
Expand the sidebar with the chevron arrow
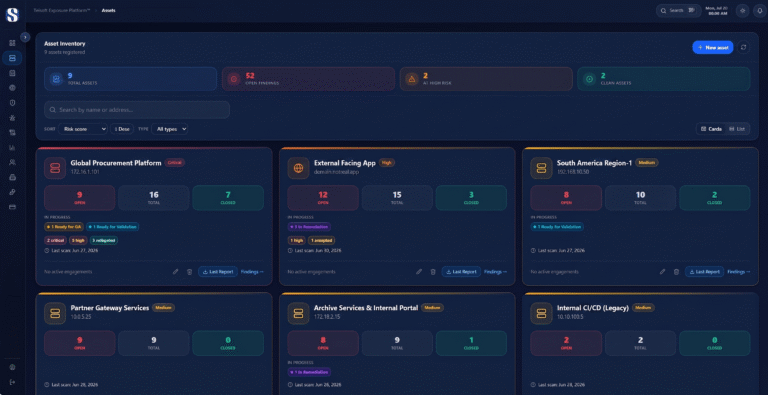click(x=25, y=37)
